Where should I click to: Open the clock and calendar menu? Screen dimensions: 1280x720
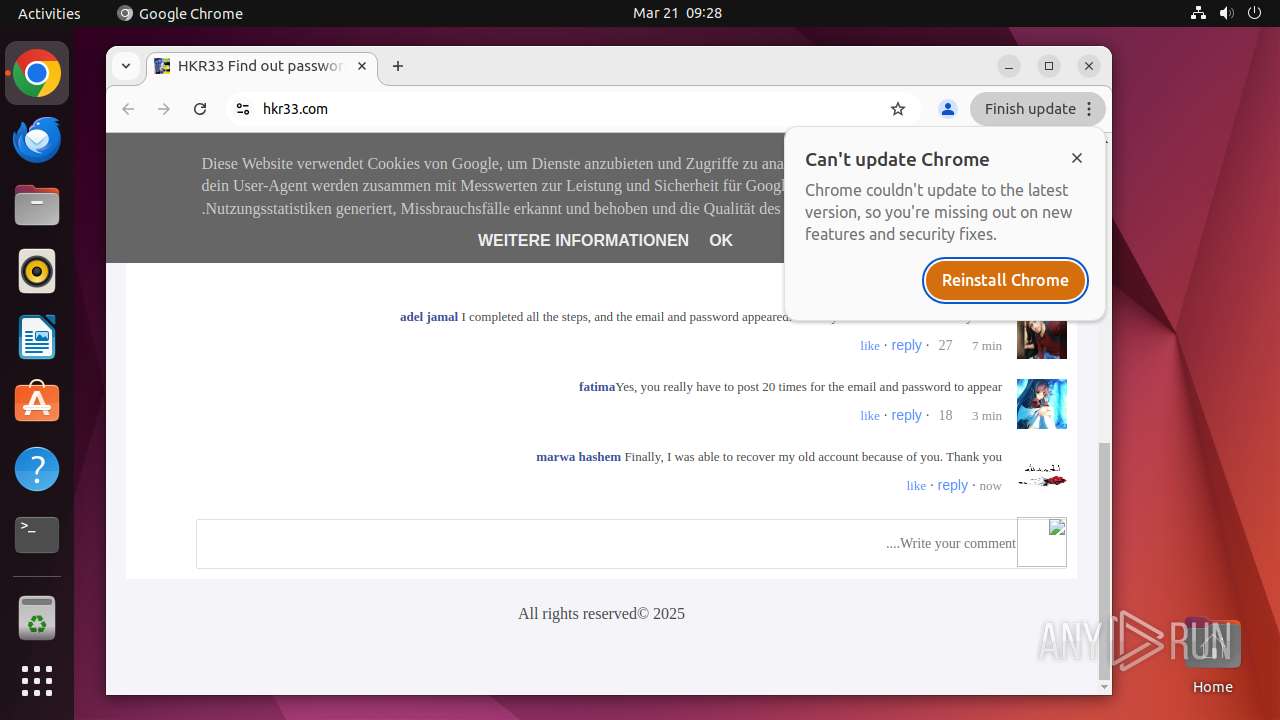click(x=677, y=13)
